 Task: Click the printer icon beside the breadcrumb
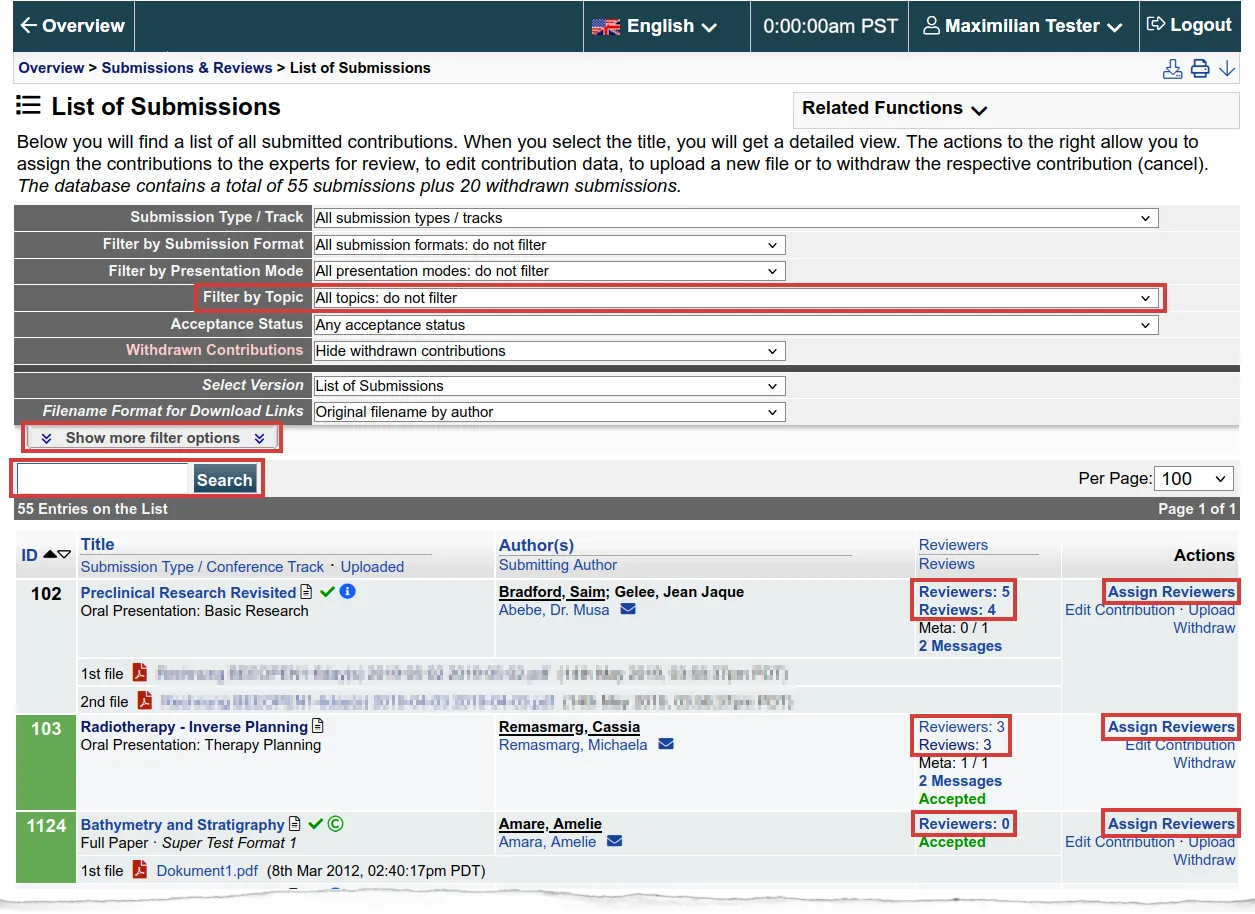click(1200, 69)
